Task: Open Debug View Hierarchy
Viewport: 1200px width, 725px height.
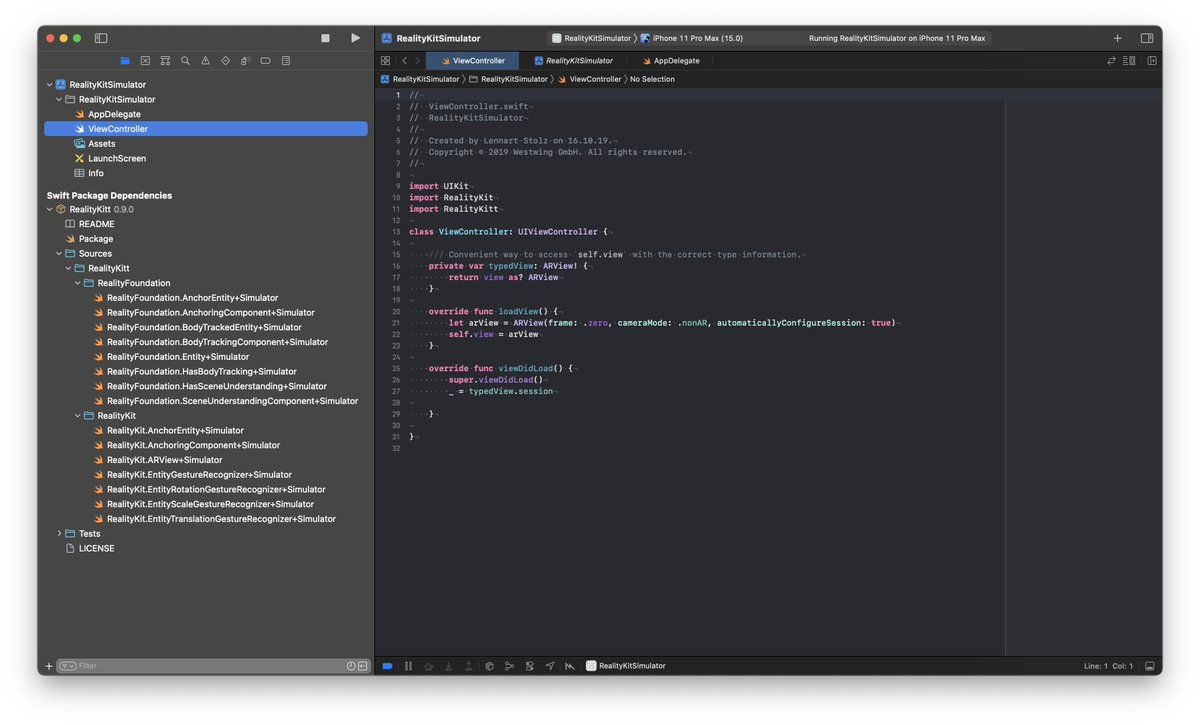Action: 489,666
